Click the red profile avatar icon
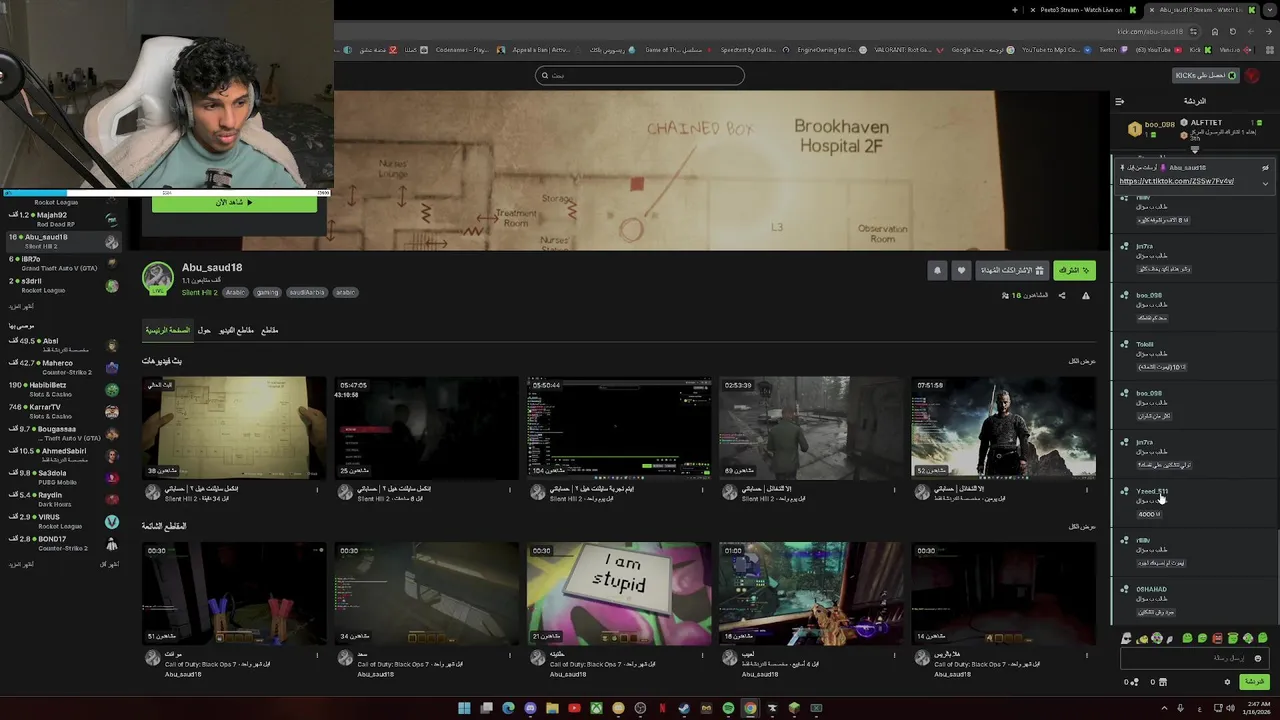Viewport: 1280px width, 720px height. tap(1253, 76)
